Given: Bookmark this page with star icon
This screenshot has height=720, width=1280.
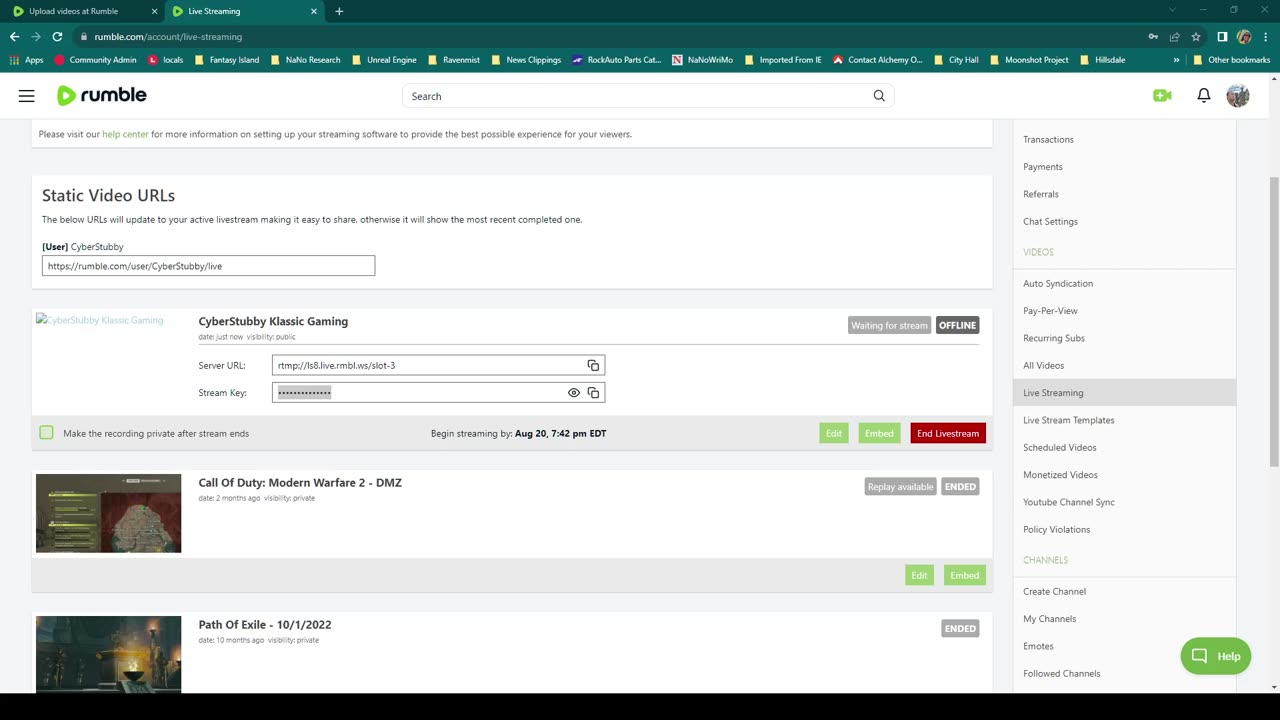Looking at the screenshot, I should (x=1196, y=37).
